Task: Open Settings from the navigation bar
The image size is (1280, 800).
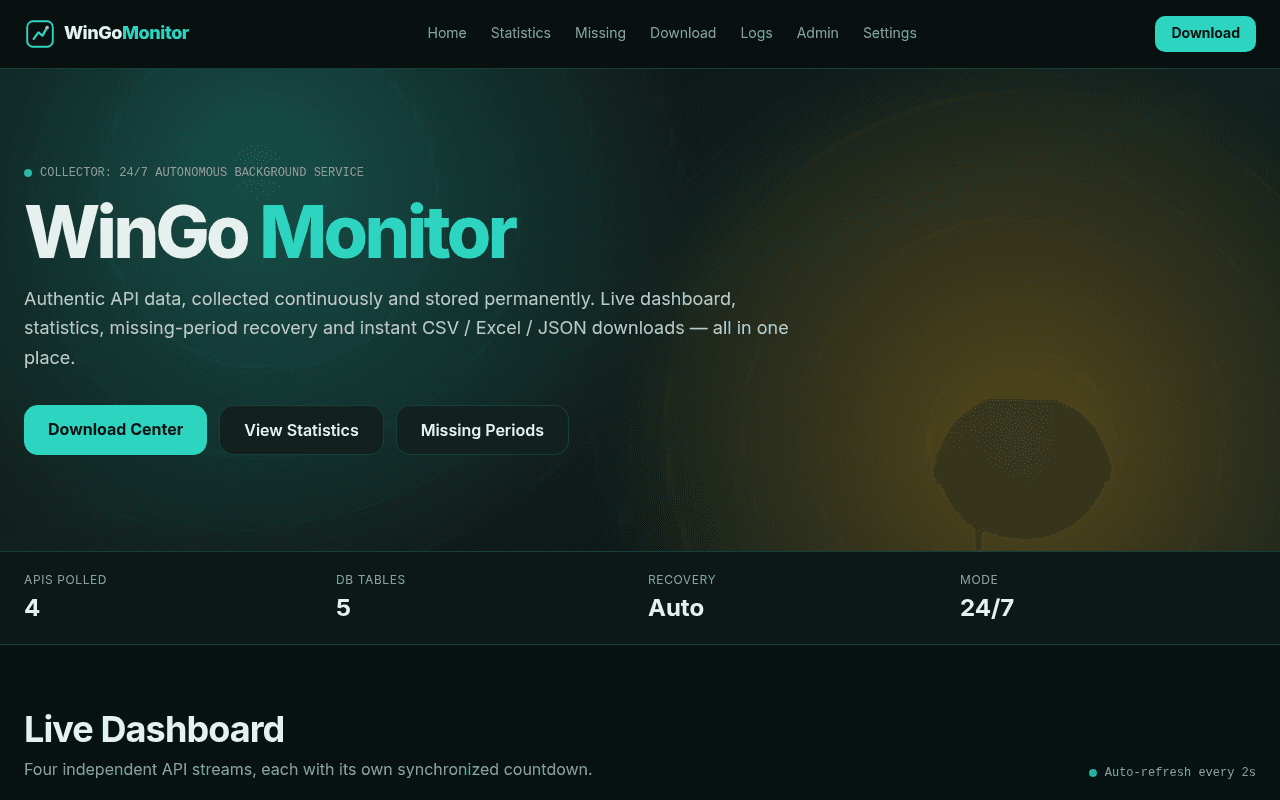Action: pyautogui.click(x=889, y=33)
